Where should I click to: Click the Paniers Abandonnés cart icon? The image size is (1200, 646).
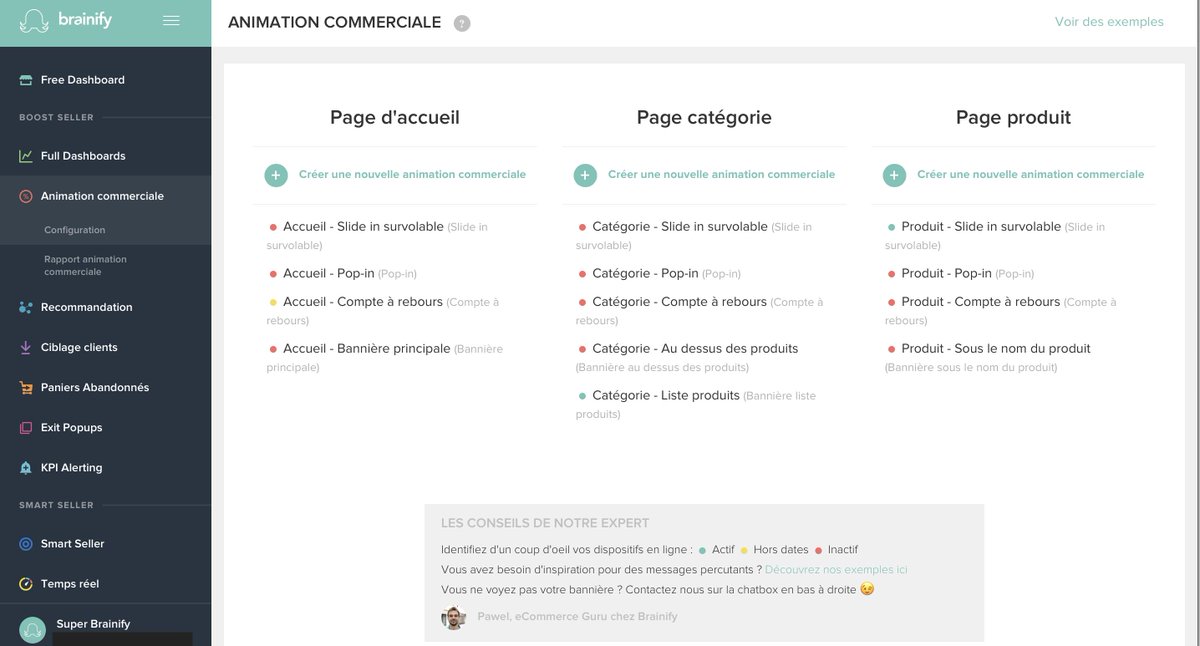[26, 387]
